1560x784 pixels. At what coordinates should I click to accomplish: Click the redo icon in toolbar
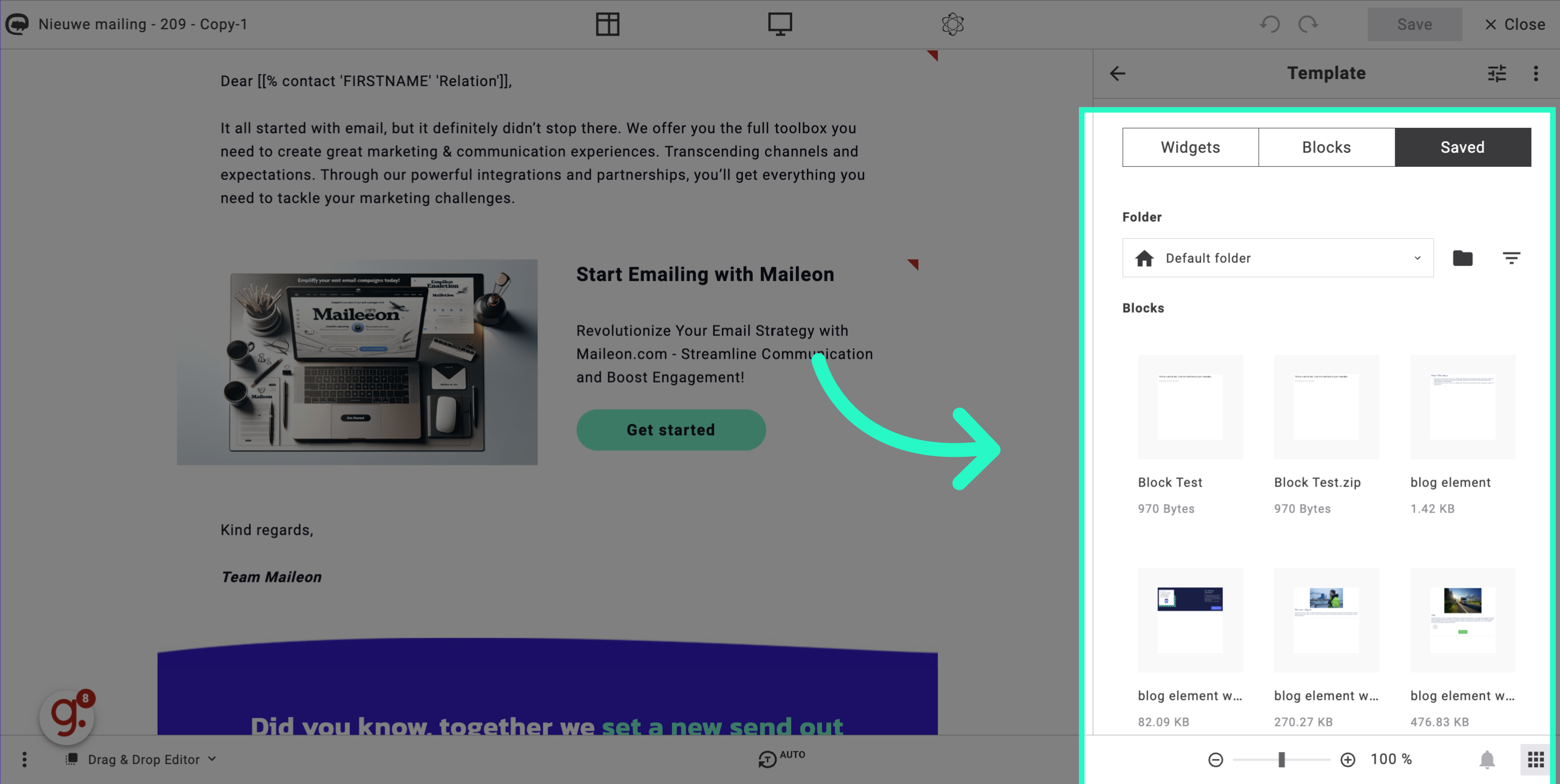1308,24
